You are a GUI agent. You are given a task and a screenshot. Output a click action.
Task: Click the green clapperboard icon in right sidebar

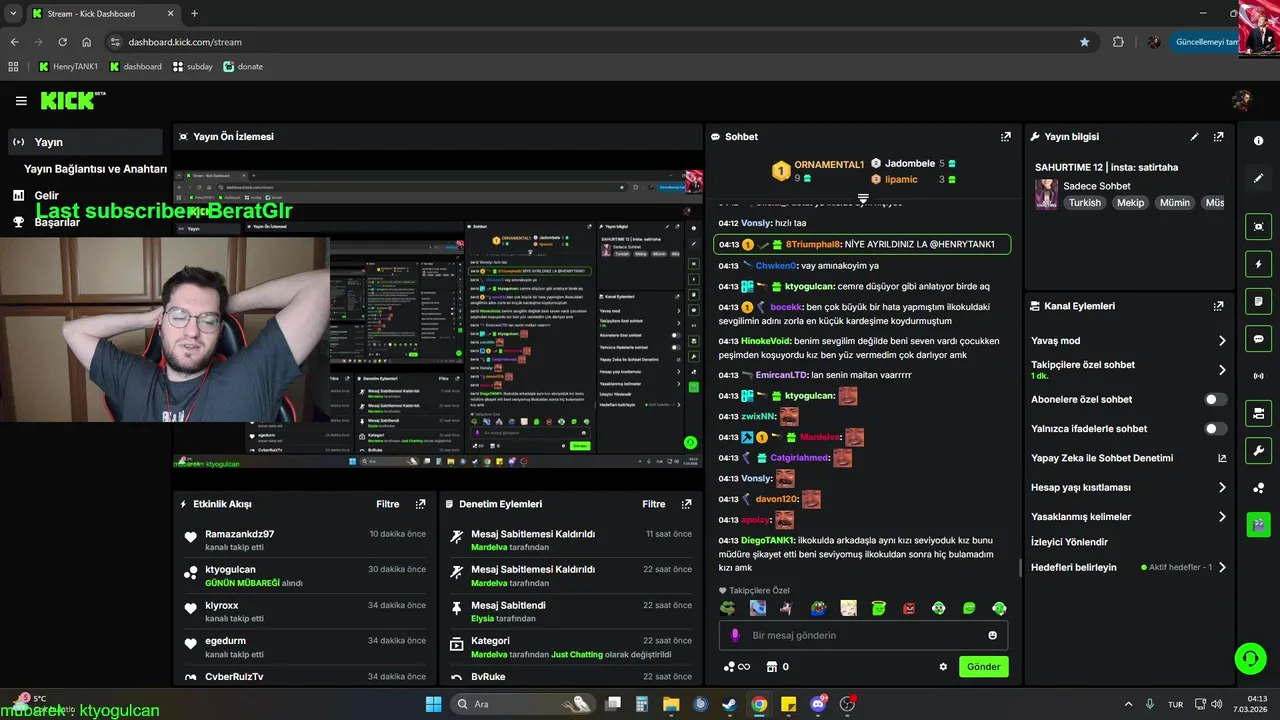click(1258, 524)
